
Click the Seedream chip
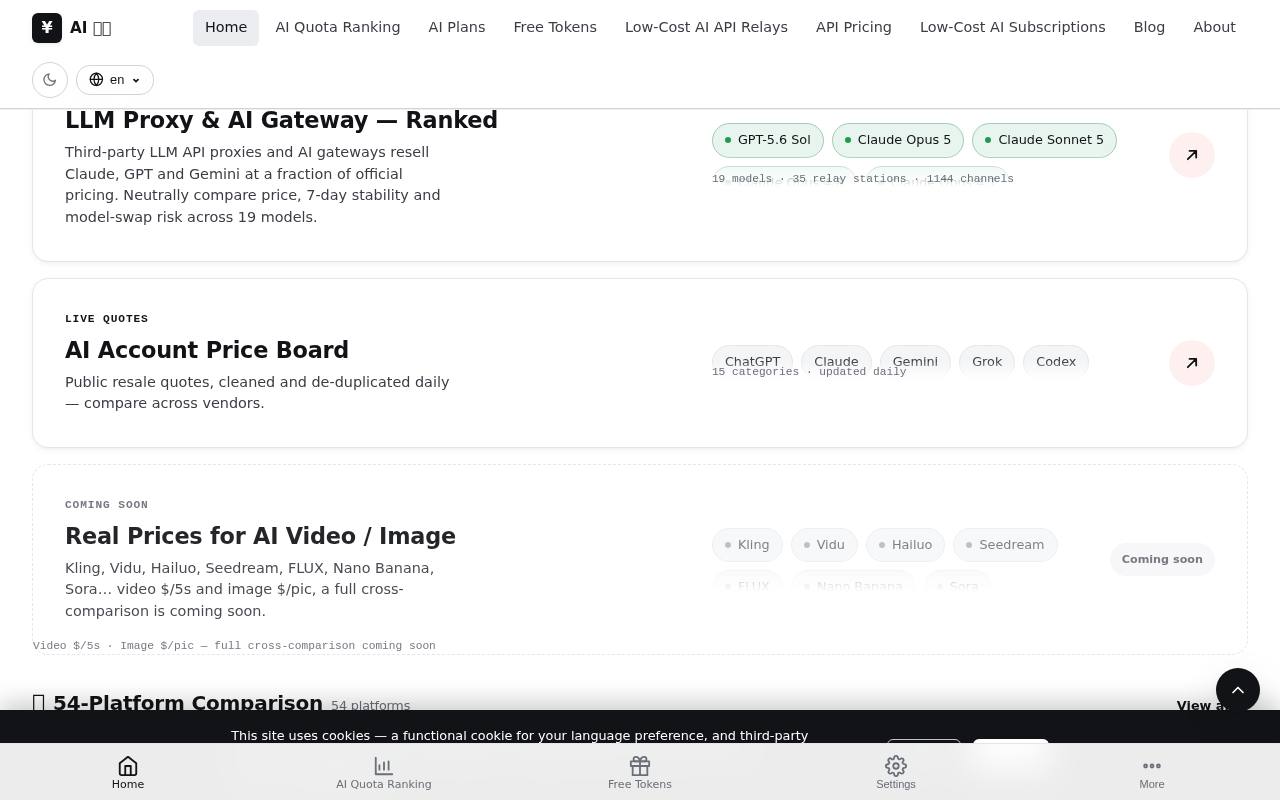coord(1005,545)
